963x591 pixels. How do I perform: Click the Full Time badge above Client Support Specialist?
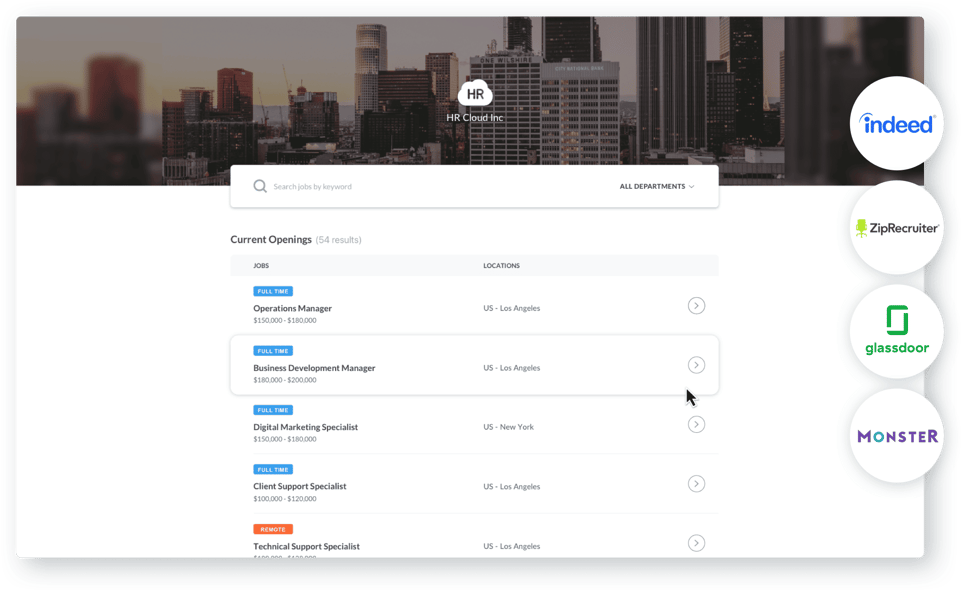point(273,469)
